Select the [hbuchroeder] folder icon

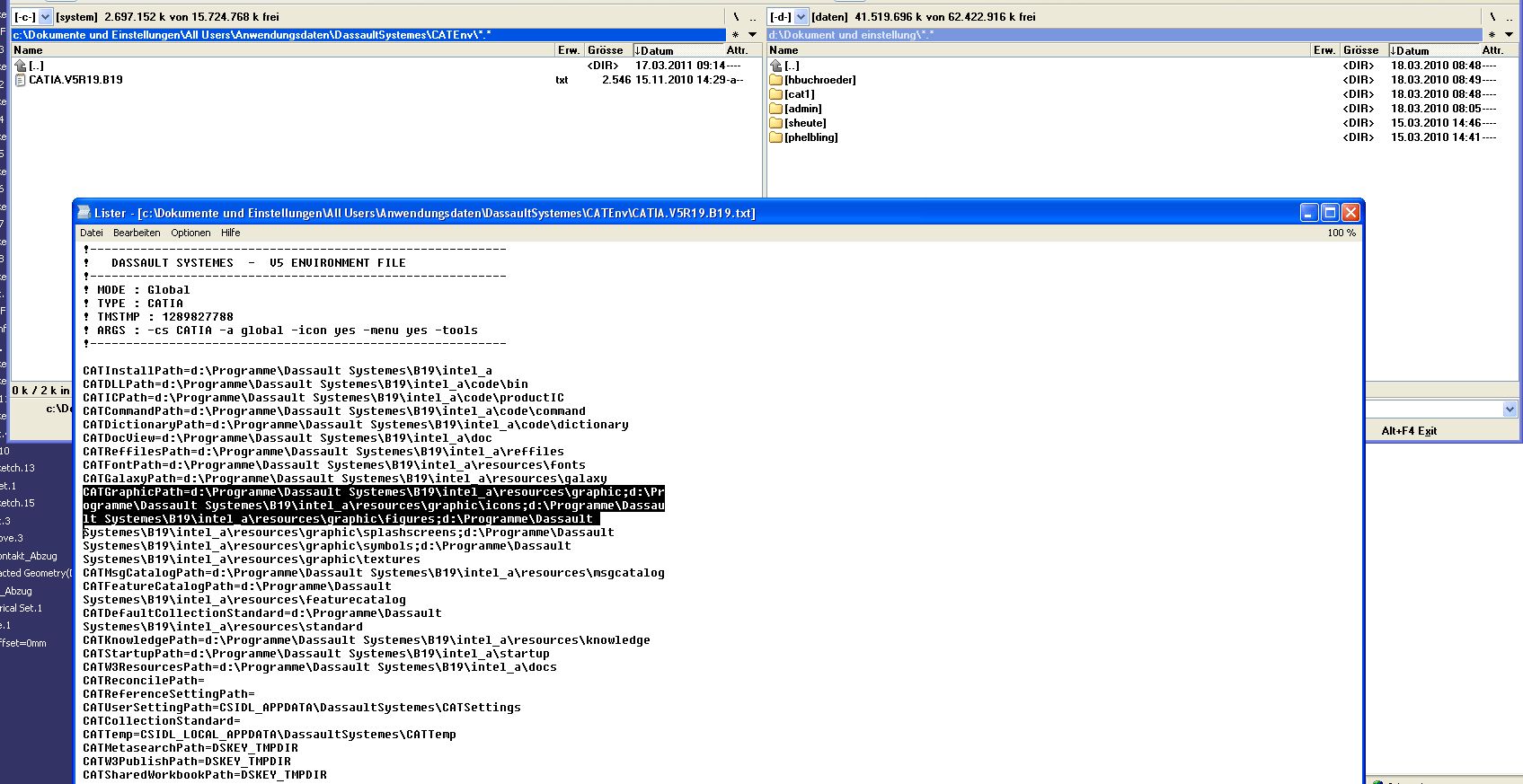point(776,80)
